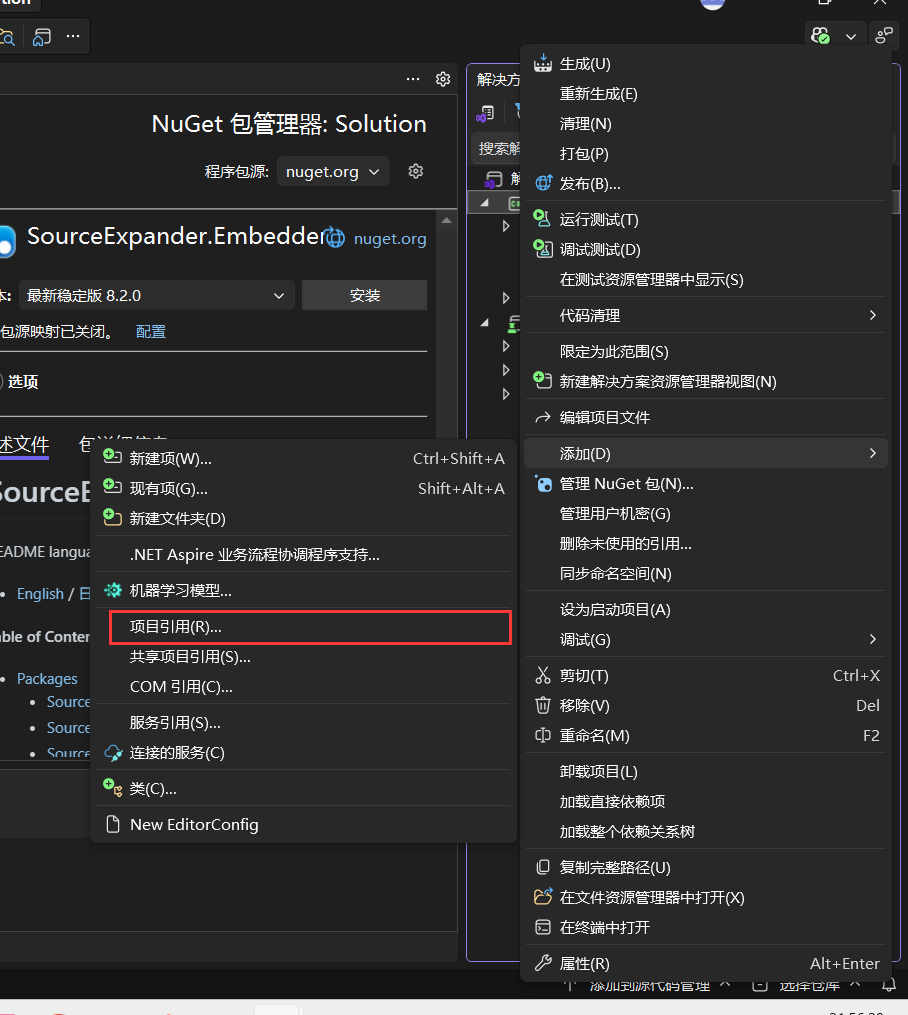Viewport: 908px width, 1015px height.
Task: Click the new Solution Explorer view icon
Action: pos(542,381)
